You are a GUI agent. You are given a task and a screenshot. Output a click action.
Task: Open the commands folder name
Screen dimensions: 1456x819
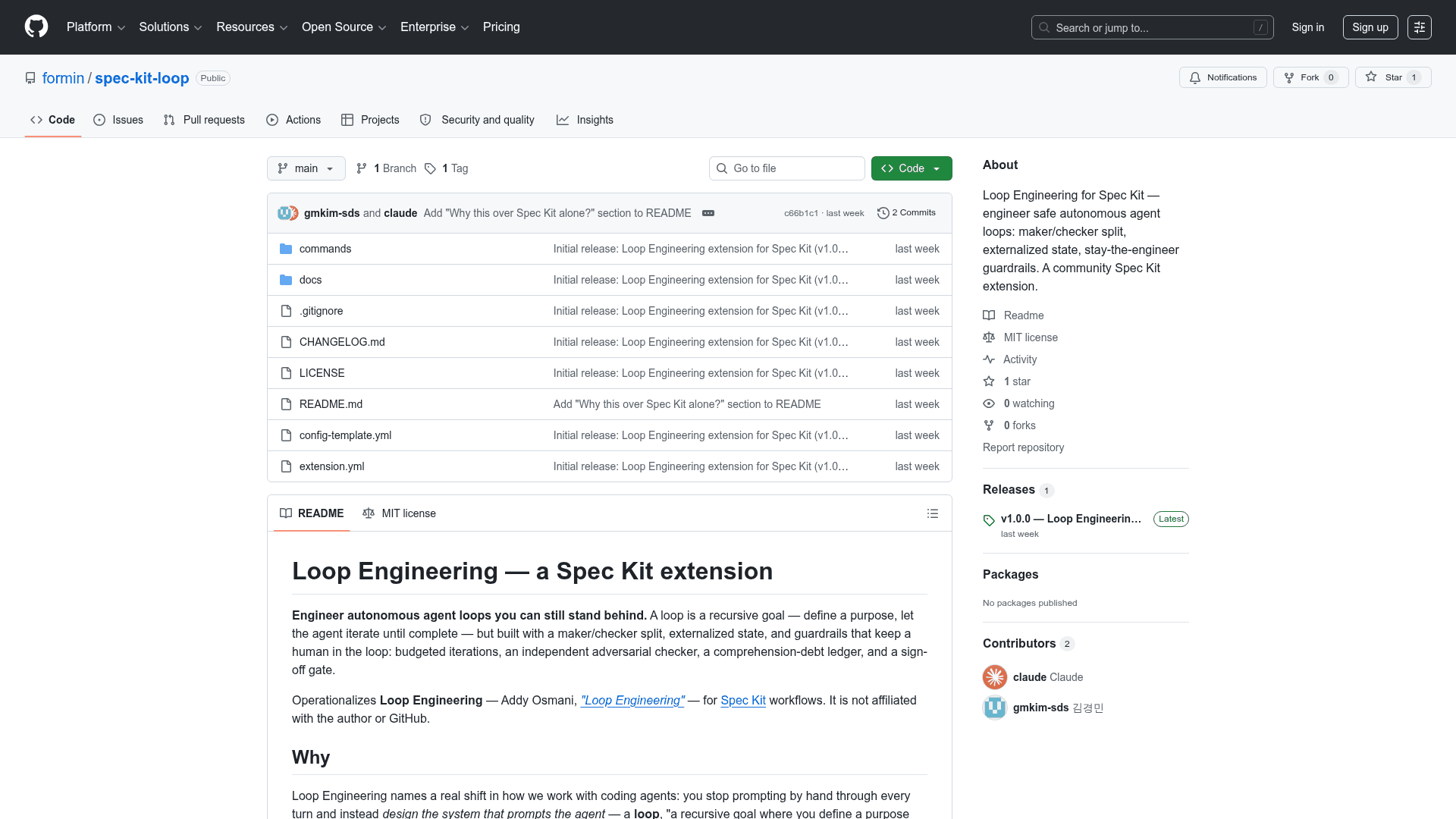pos(325,249)
